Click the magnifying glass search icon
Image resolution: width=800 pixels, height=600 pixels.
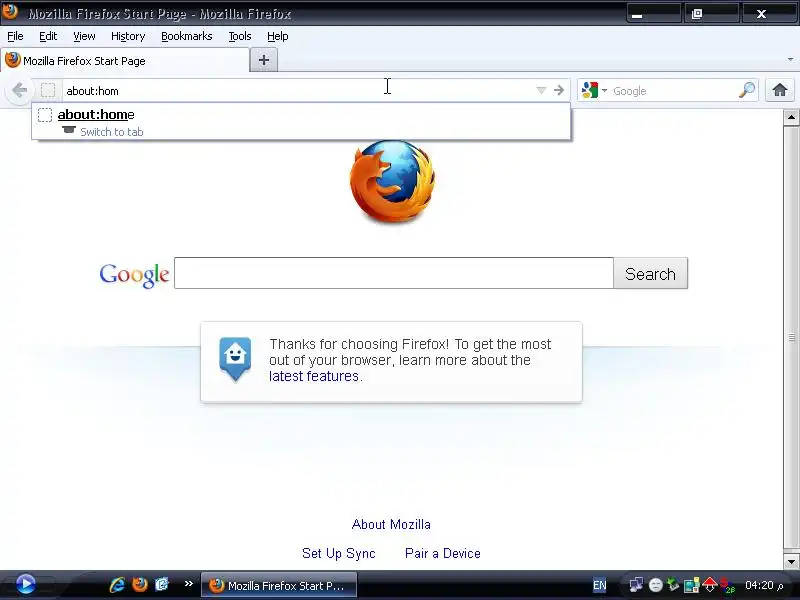[746, 90]
